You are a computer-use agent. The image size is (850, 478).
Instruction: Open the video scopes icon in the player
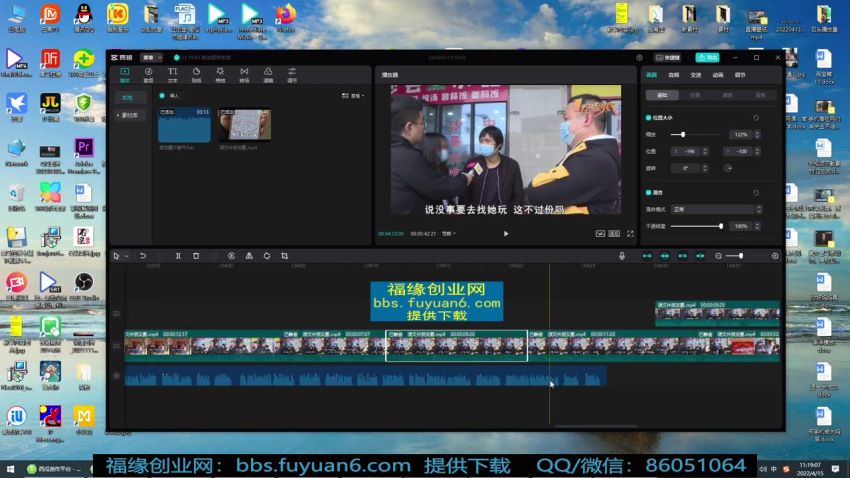click(600, 234)
